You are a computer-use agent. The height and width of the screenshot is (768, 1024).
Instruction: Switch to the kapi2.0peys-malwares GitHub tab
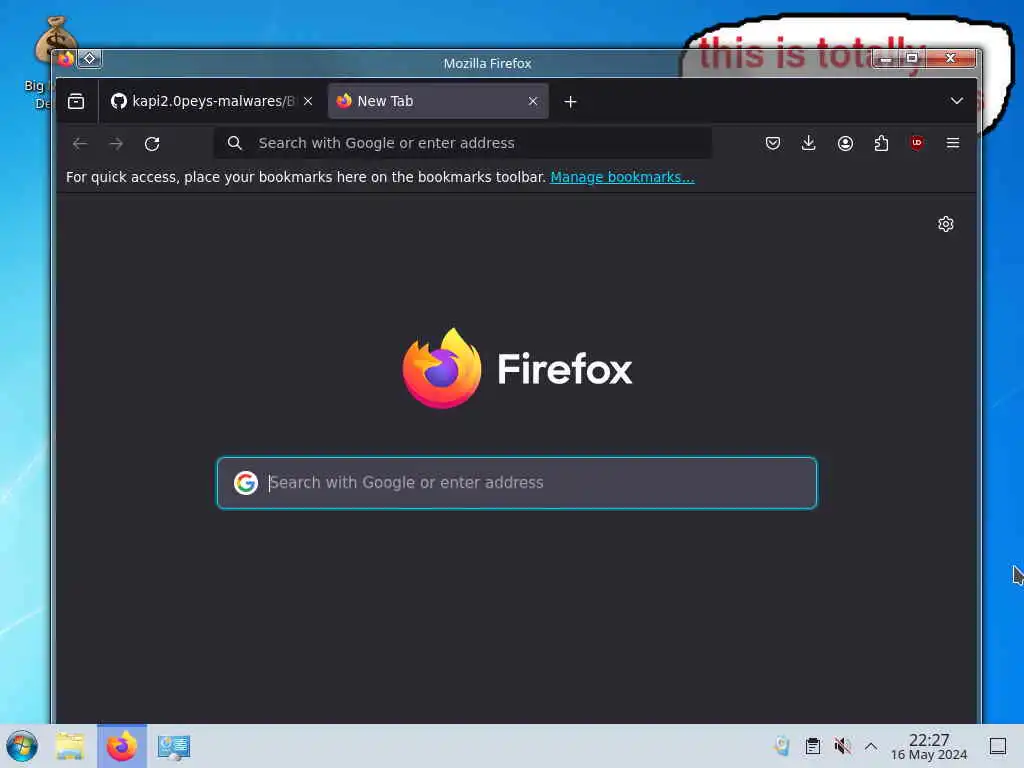(x=204, y=101)
